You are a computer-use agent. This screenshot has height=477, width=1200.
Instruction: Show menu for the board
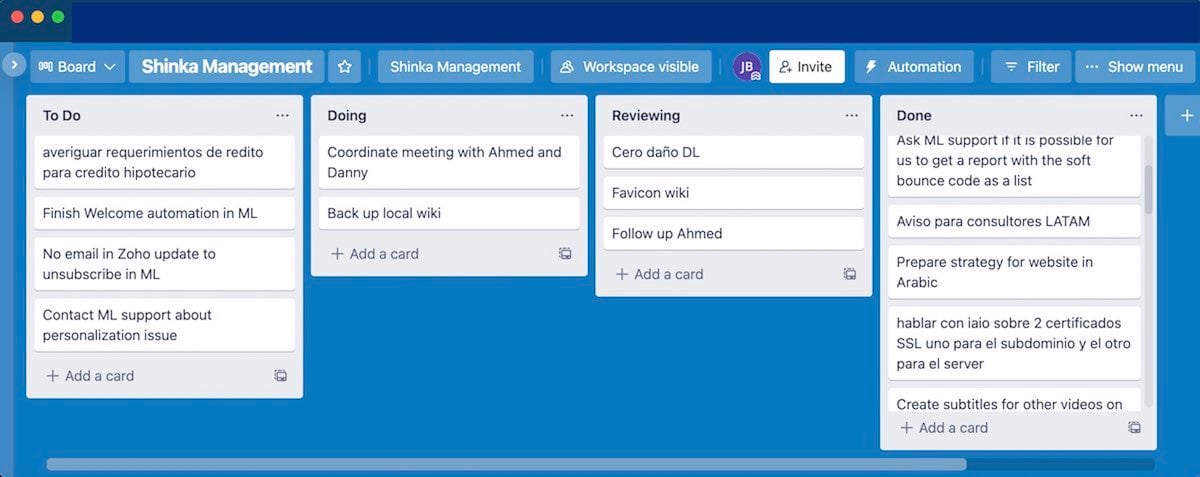(x=1134, y=67)
